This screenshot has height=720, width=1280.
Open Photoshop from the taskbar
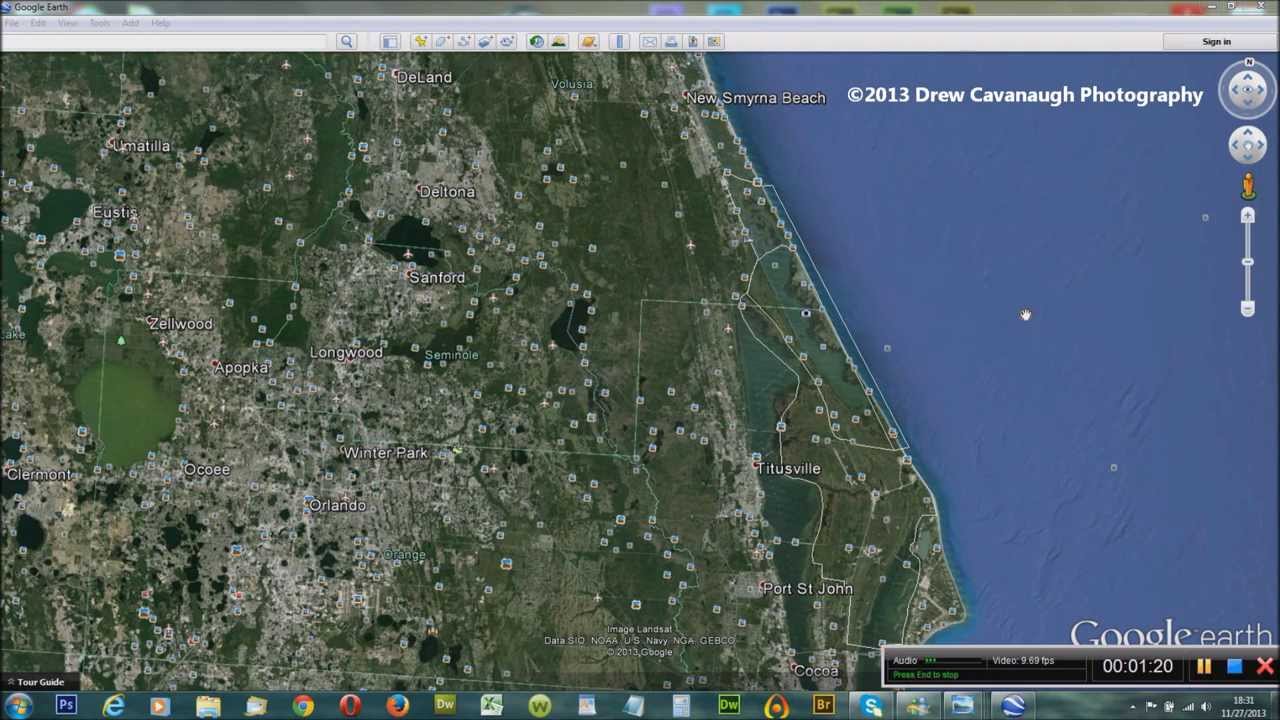click(x=66, y=706)
